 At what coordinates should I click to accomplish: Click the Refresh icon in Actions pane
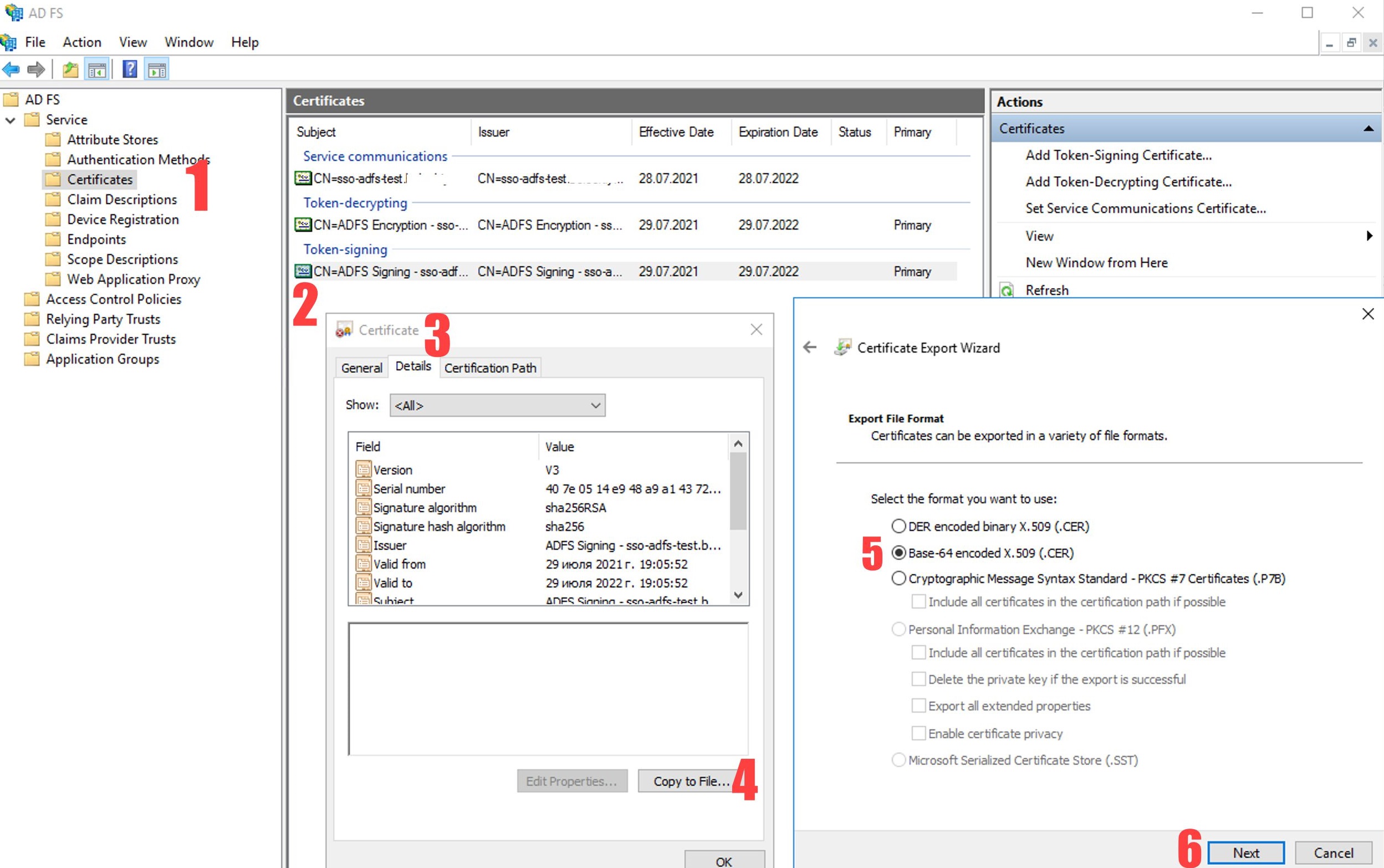[1008, 290]
